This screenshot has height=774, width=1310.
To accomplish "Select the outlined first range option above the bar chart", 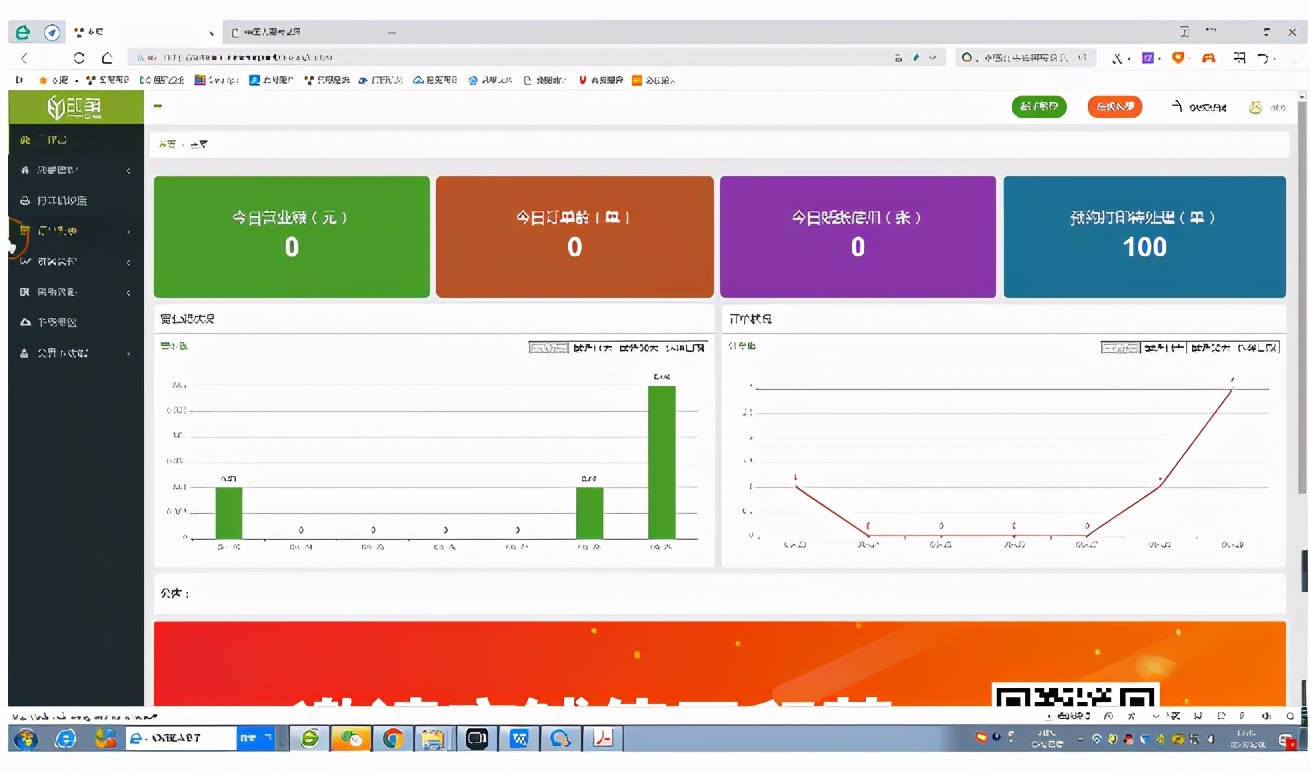I will tap(548, 348).
